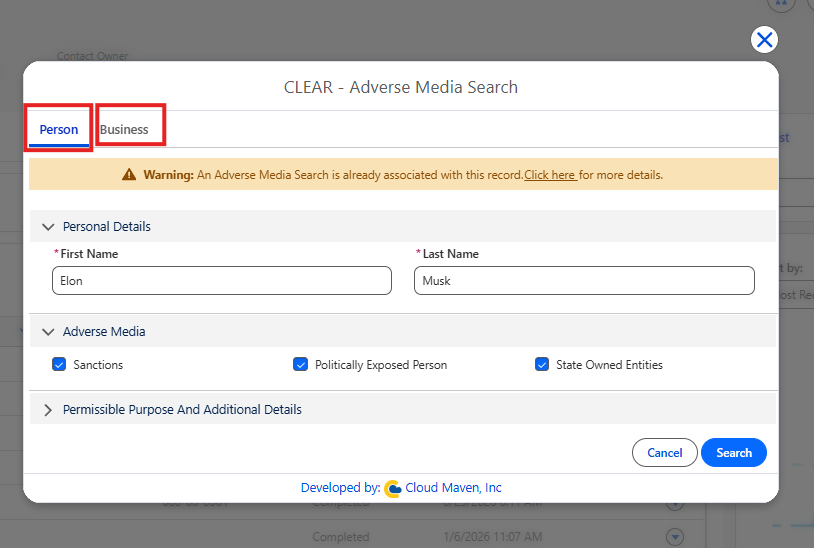Focus the Last Name field

point(584,281)
